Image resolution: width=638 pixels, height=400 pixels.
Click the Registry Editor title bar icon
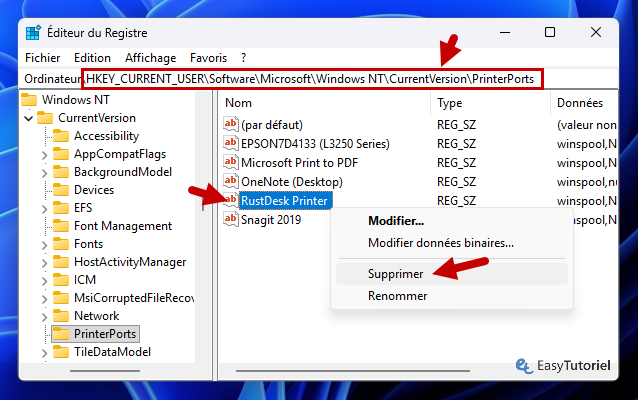33,33
